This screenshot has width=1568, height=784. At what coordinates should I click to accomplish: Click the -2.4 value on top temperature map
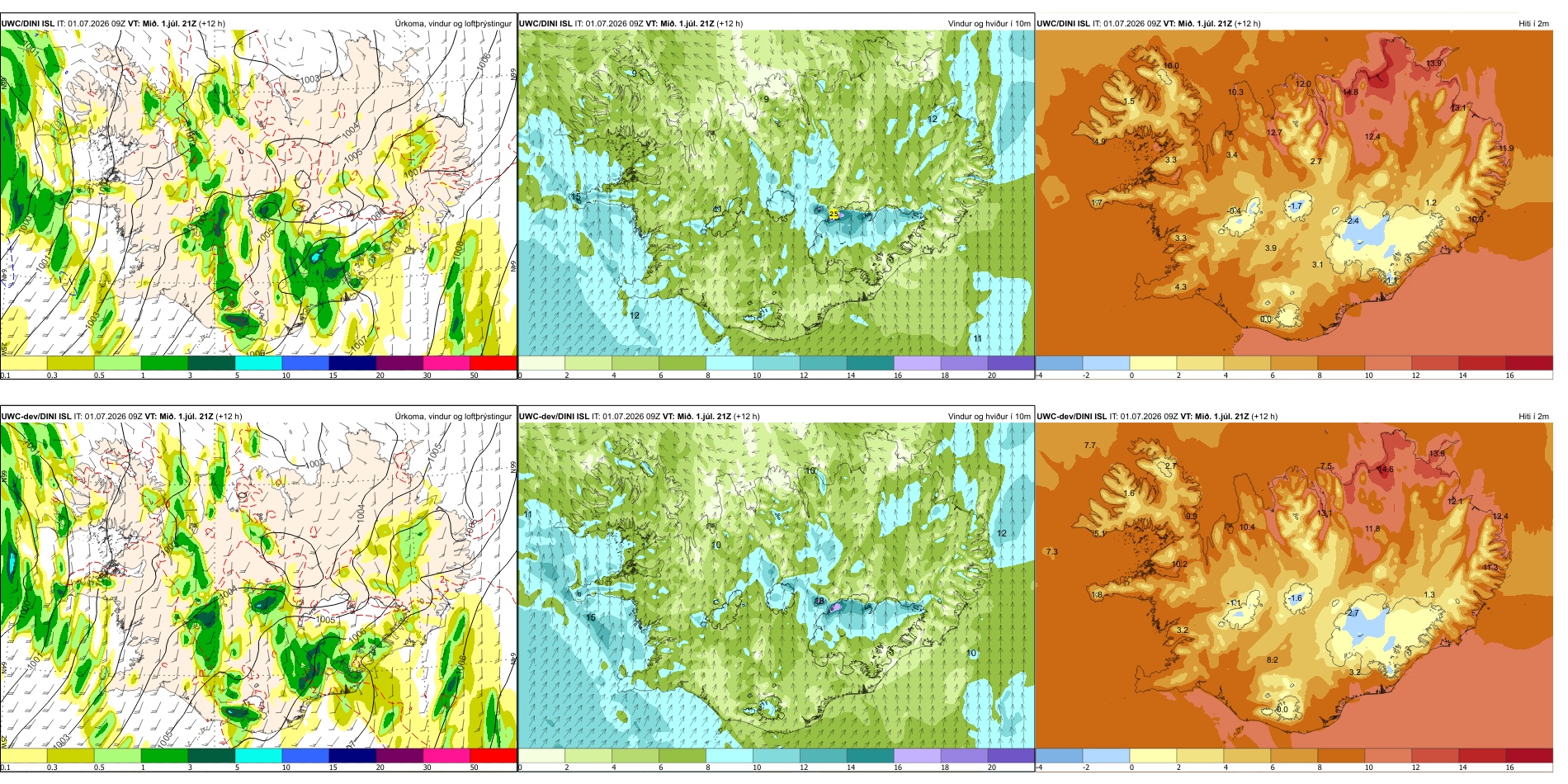pyautogui.click(x=1351, y=221)
